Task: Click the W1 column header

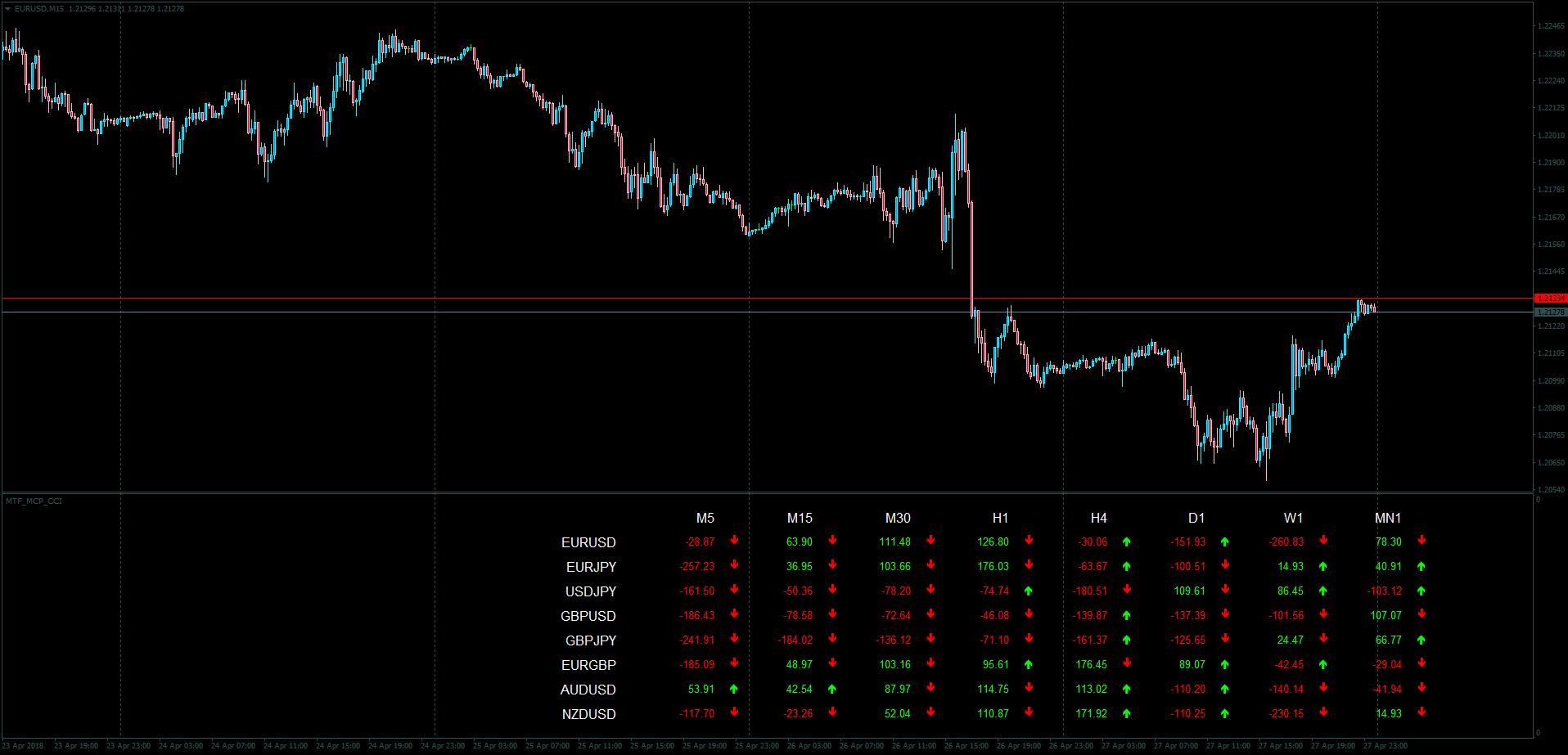Action: [1293, 518]
